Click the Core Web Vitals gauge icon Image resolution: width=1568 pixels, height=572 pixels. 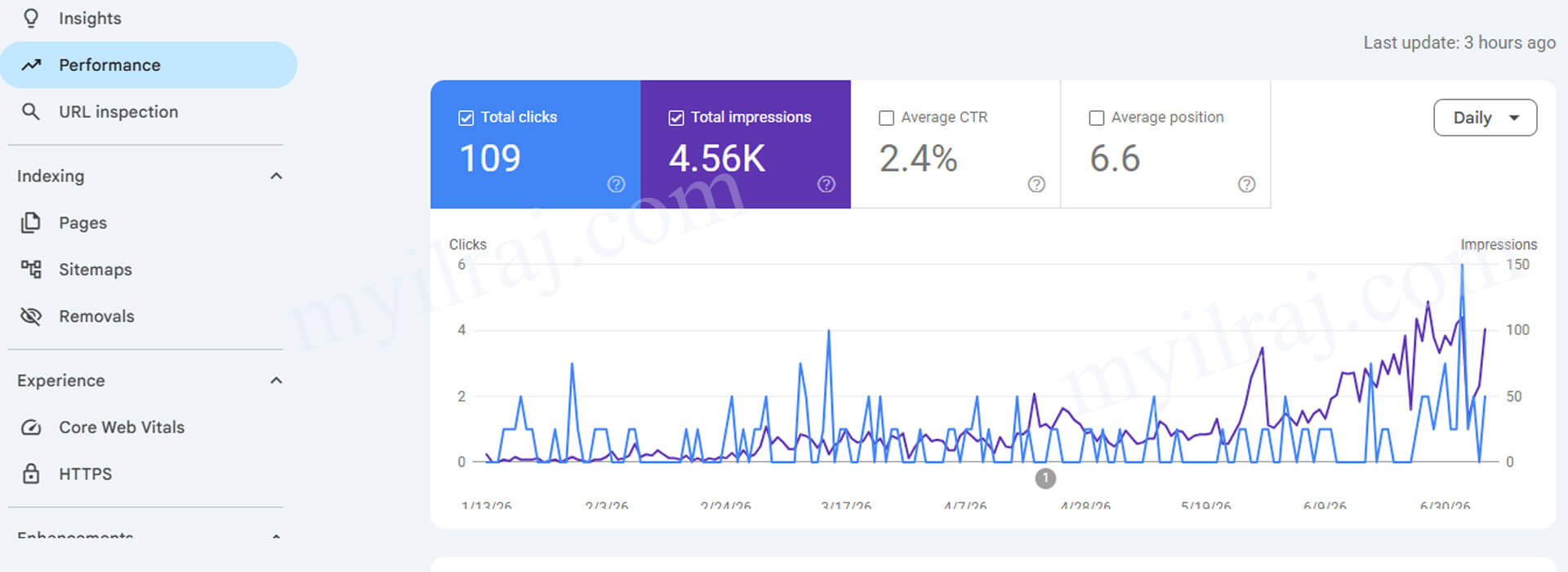[x=31, y=427]
